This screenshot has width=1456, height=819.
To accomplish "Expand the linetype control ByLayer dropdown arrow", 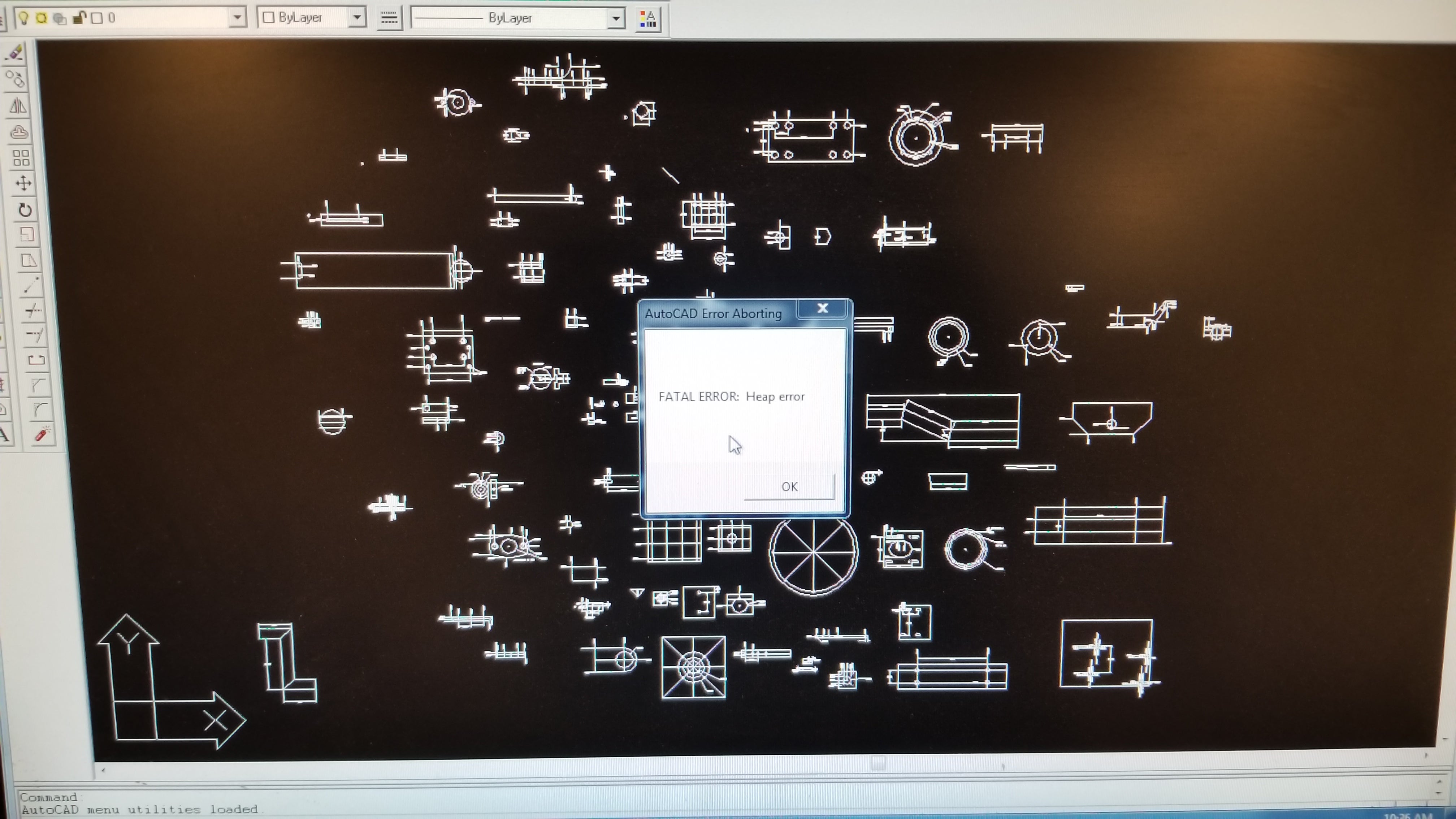I will tap(616, 18).
